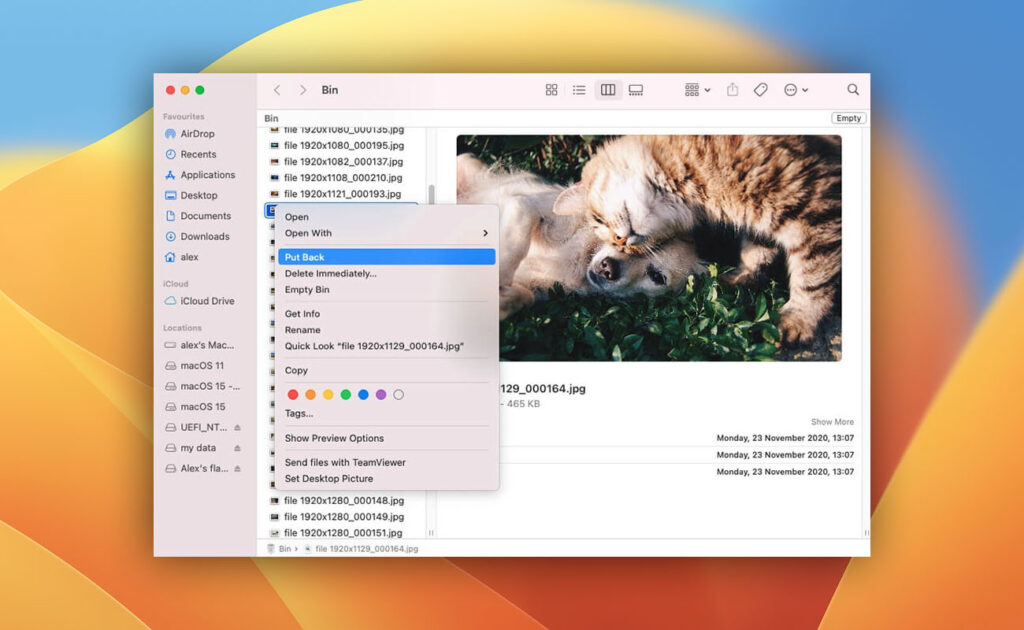This screenshot has height=630, width=1024.
Task: Open Finder search with the magnifier icon
Action: [x=852, y=89]
